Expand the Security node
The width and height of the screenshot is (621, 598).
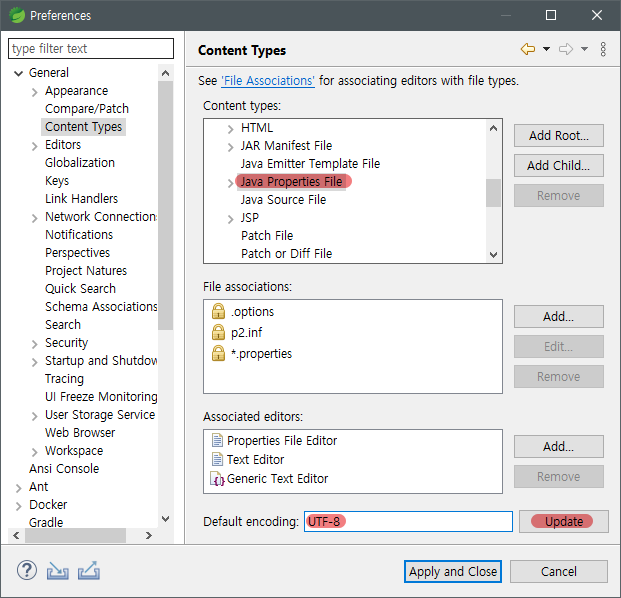pyautogui.click(x=34, y=344)
